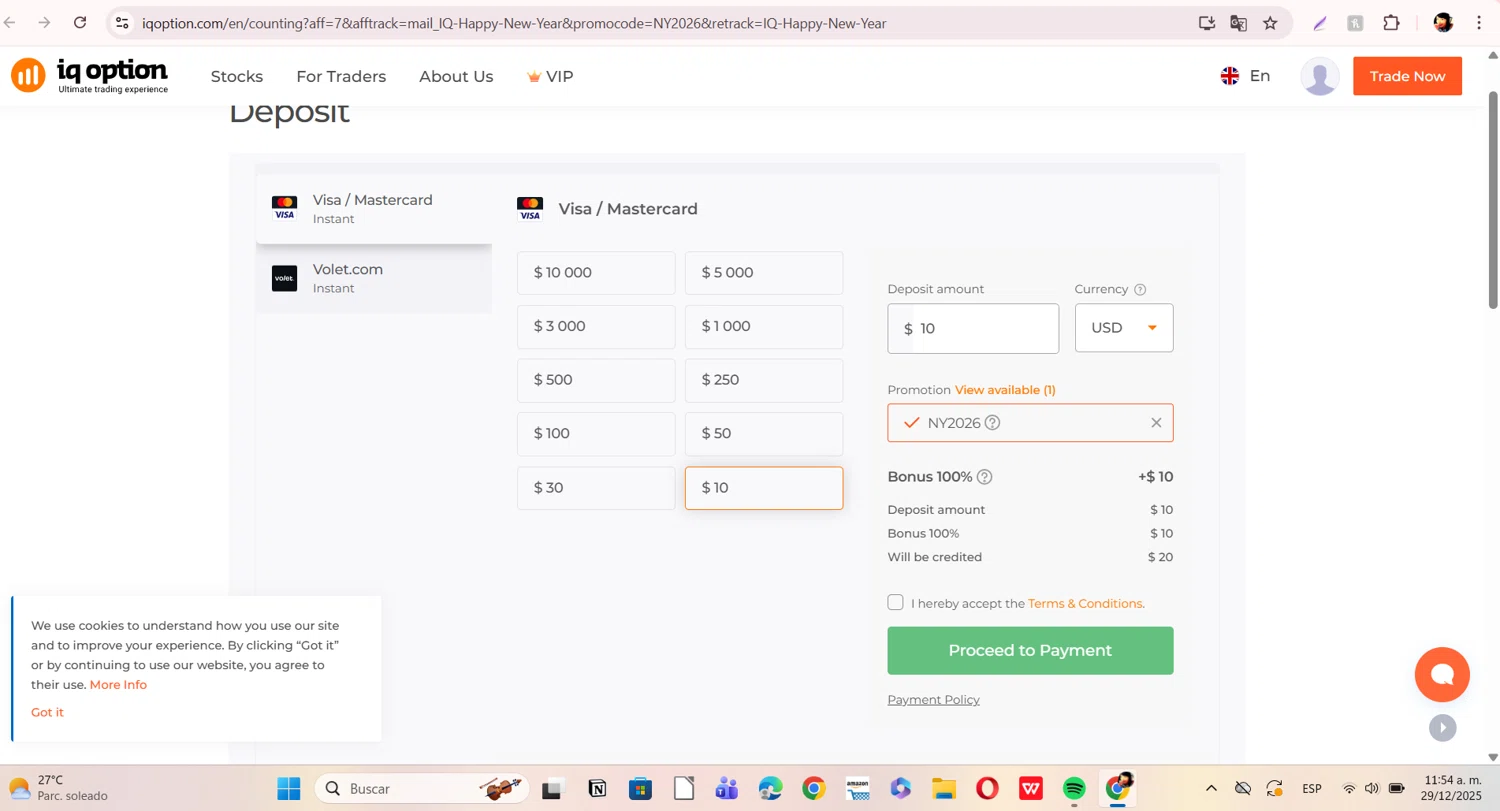This screenshot has width=1500, height=811.
Task: Click the install app icon in the address bar
Action: click(x=1207, y=23)
